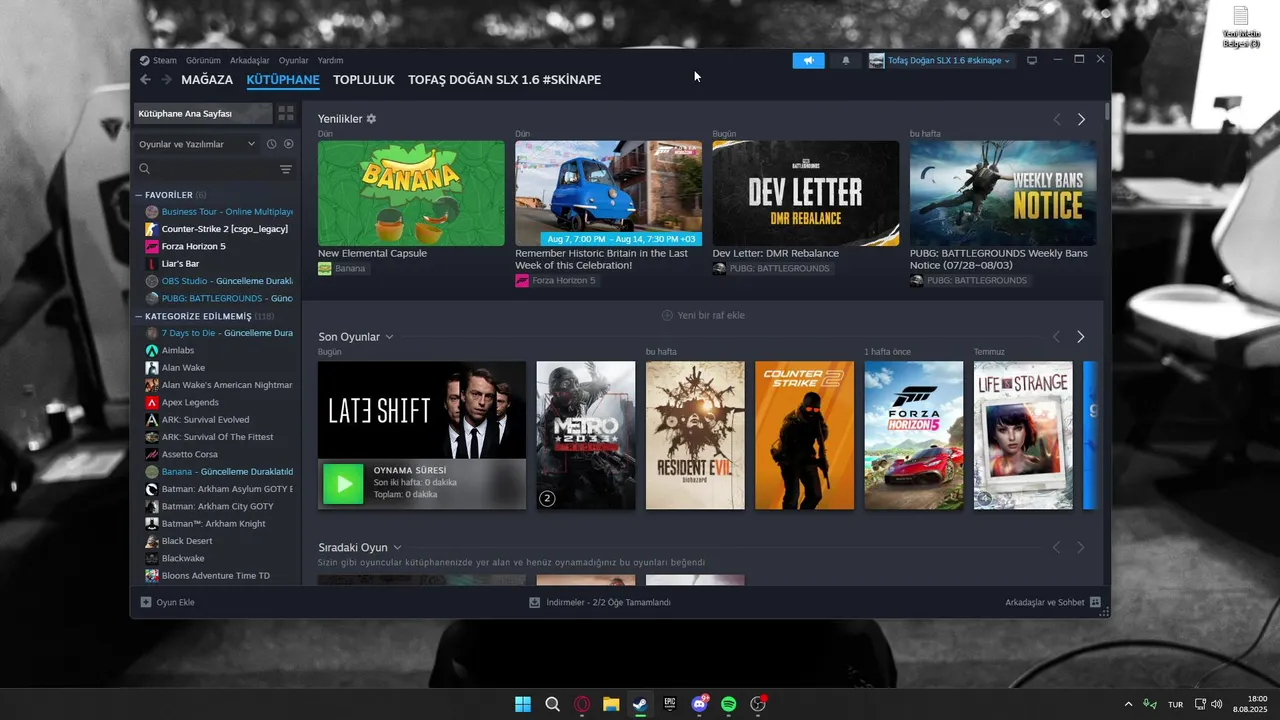Open Resident Evil biohazard cover
The height and width of the screenshot is (720, 1280).
pyautogui.click(x=695, y=435)
